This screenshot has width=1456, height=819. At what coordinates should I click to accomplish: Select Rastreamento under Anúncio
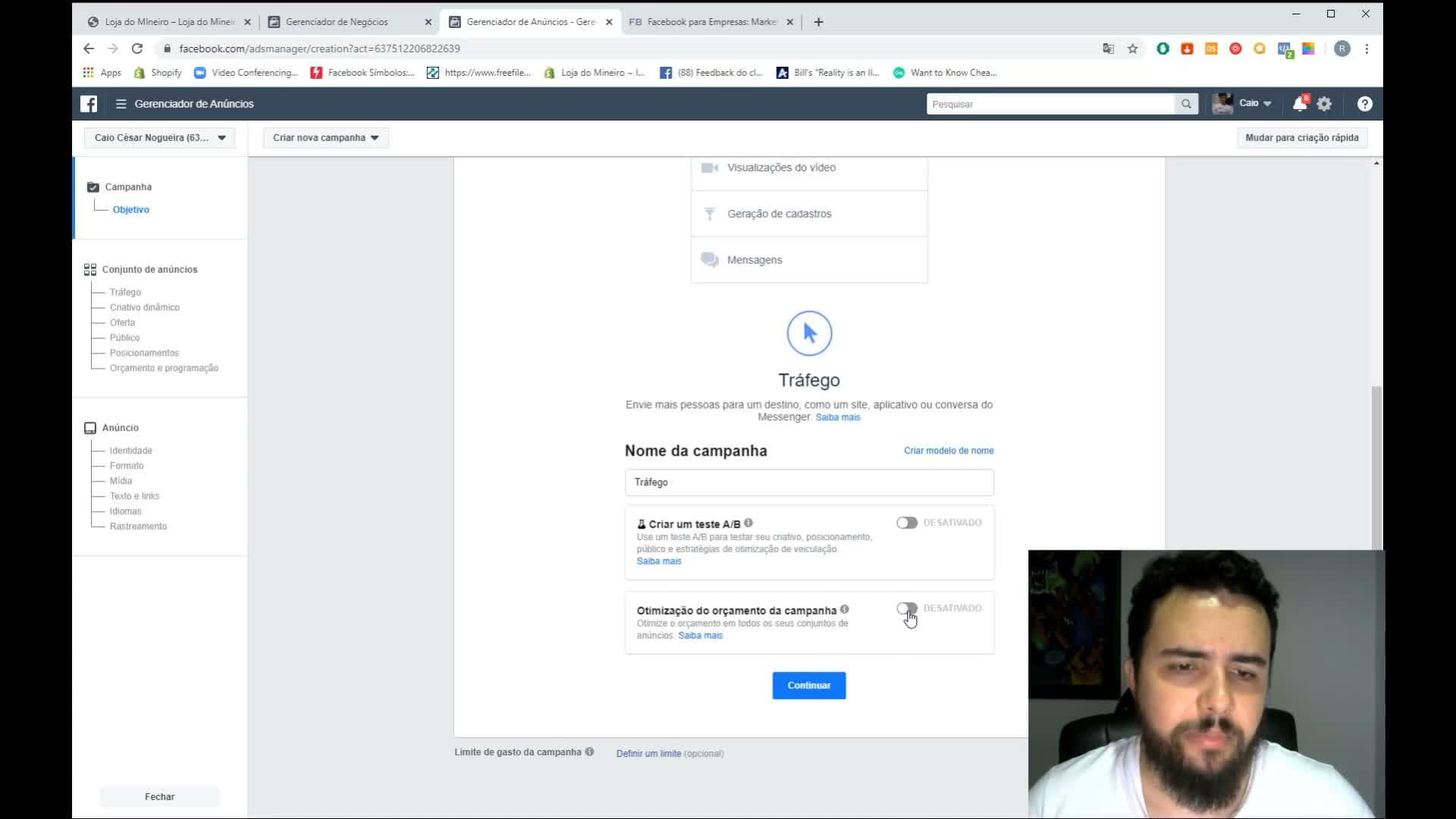pos(138,526)
